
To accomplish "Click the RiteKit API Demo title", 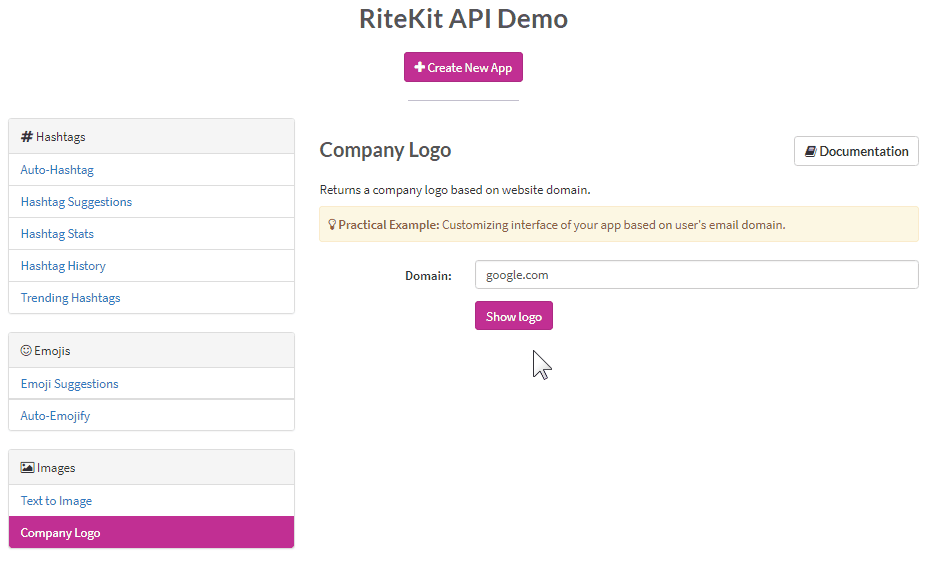I will pos(464,19).
